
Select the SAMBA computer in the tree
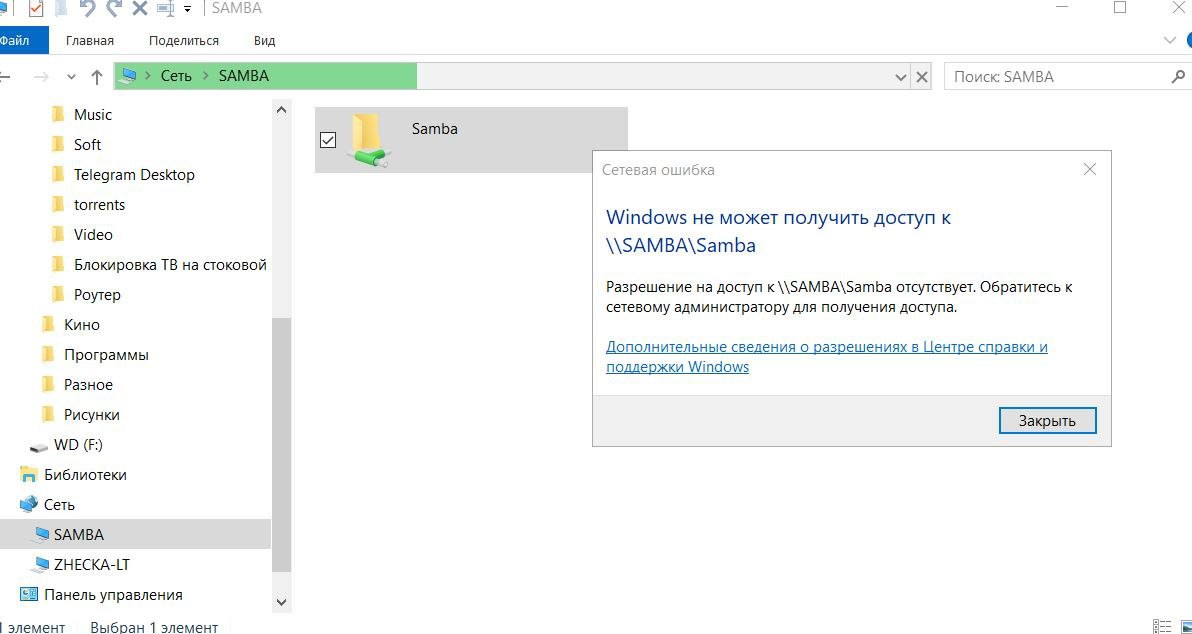tap(79, 534)
